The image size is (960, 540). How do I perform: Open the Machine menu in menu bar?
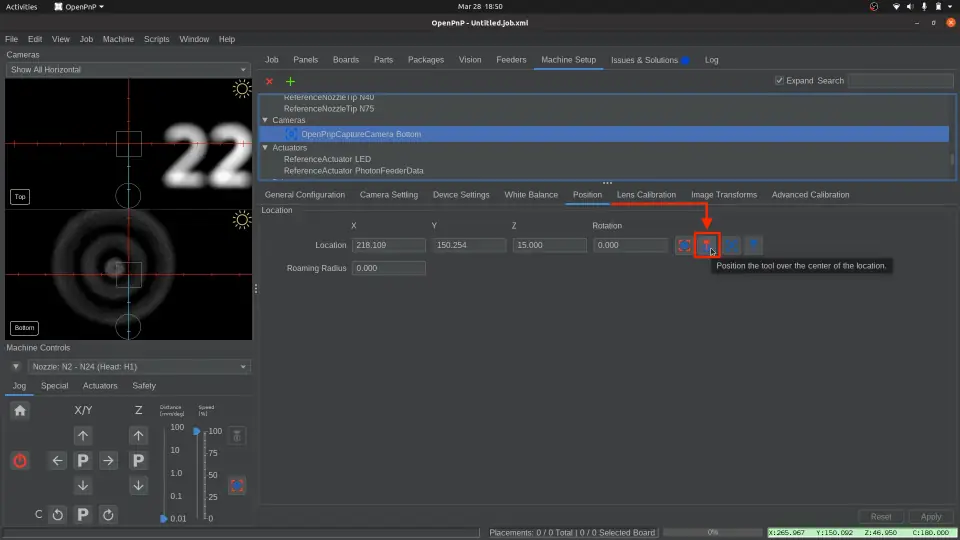pos(118,39)
